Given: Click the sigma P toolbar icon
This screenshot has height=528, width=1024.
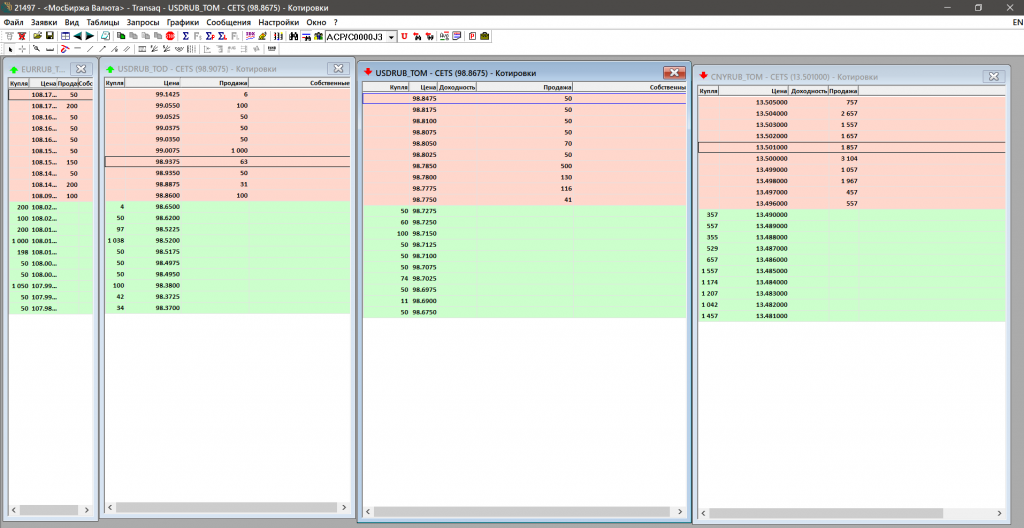Looking at the screenshot, I should pos(210,36).
